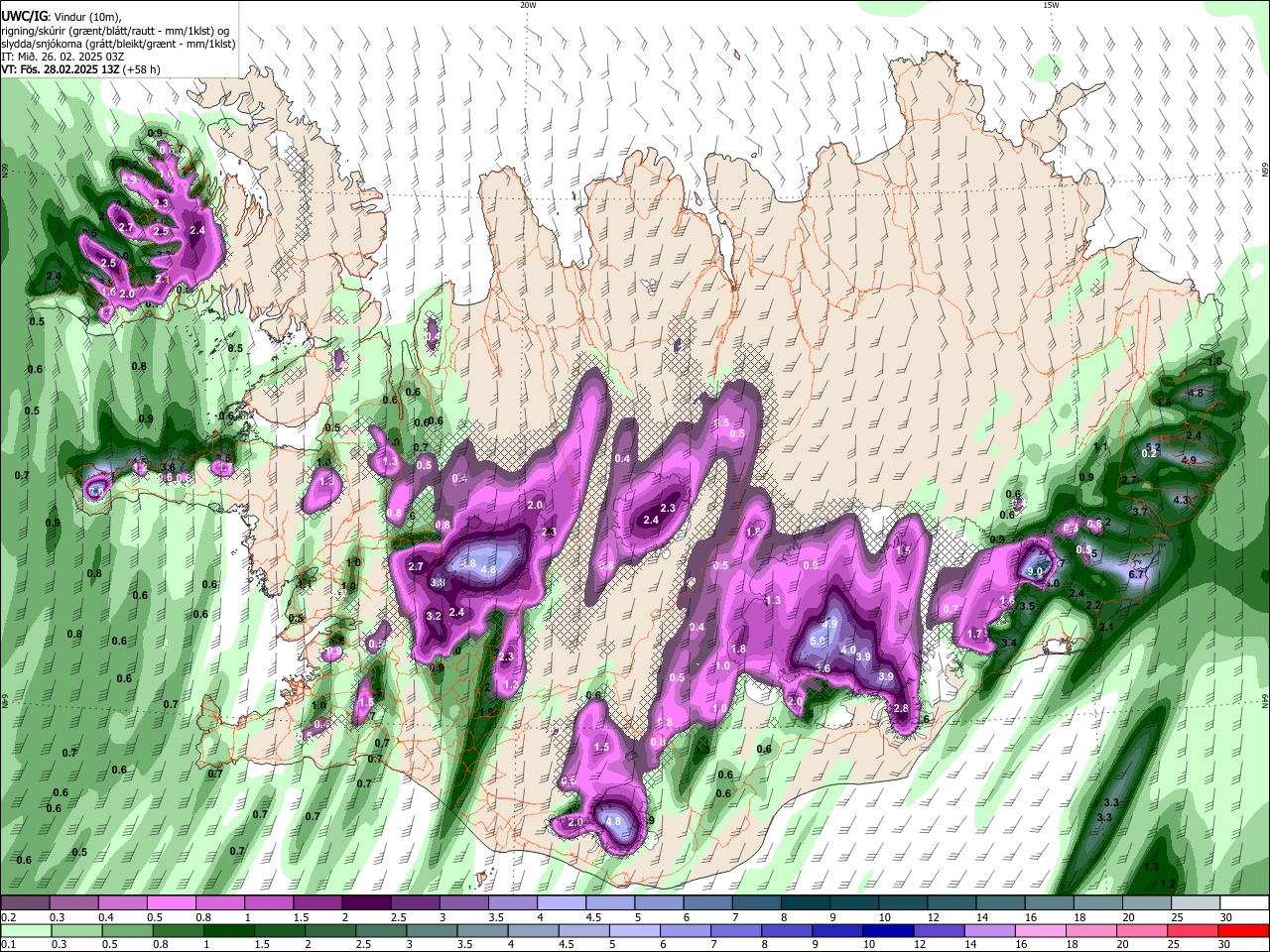Select the '30' label under the red swatch
Screen dimensions: 1270x952
click(x=1226, y=945)
